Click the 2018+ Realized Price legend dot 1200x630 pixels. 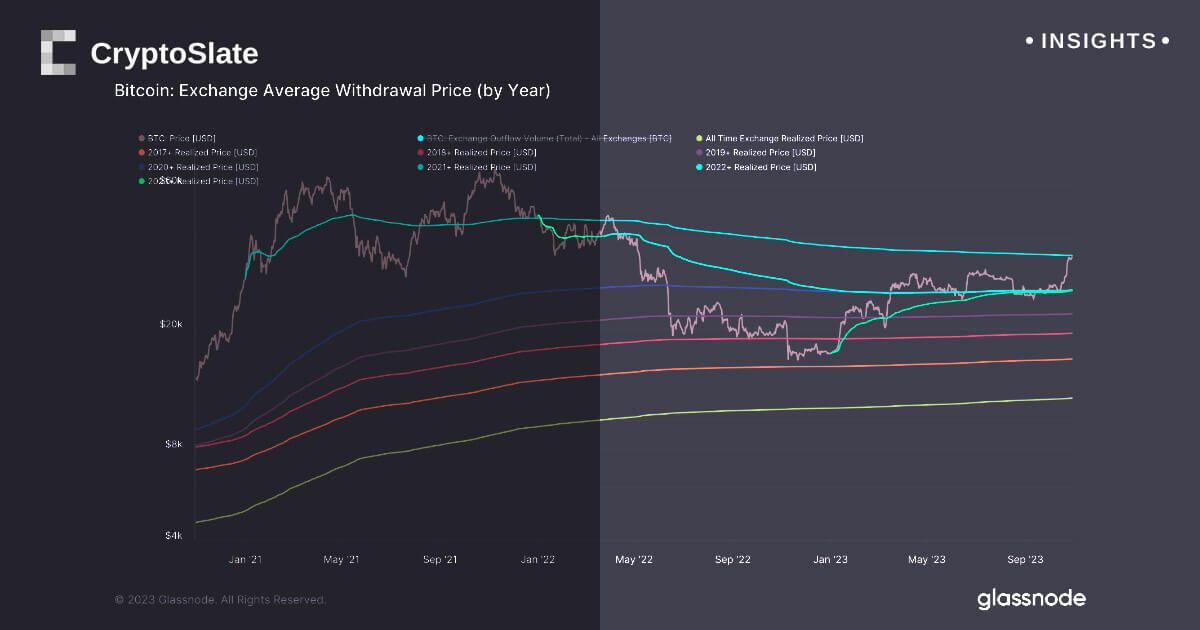point(418,152)
